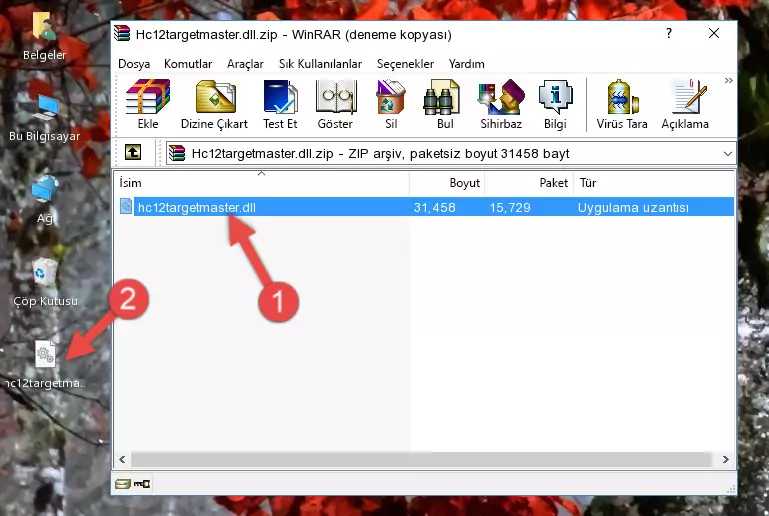Screen dimensions: 769x516
Task: Click the horizontal scrollbar right arrow
Action: coord(725,460)
